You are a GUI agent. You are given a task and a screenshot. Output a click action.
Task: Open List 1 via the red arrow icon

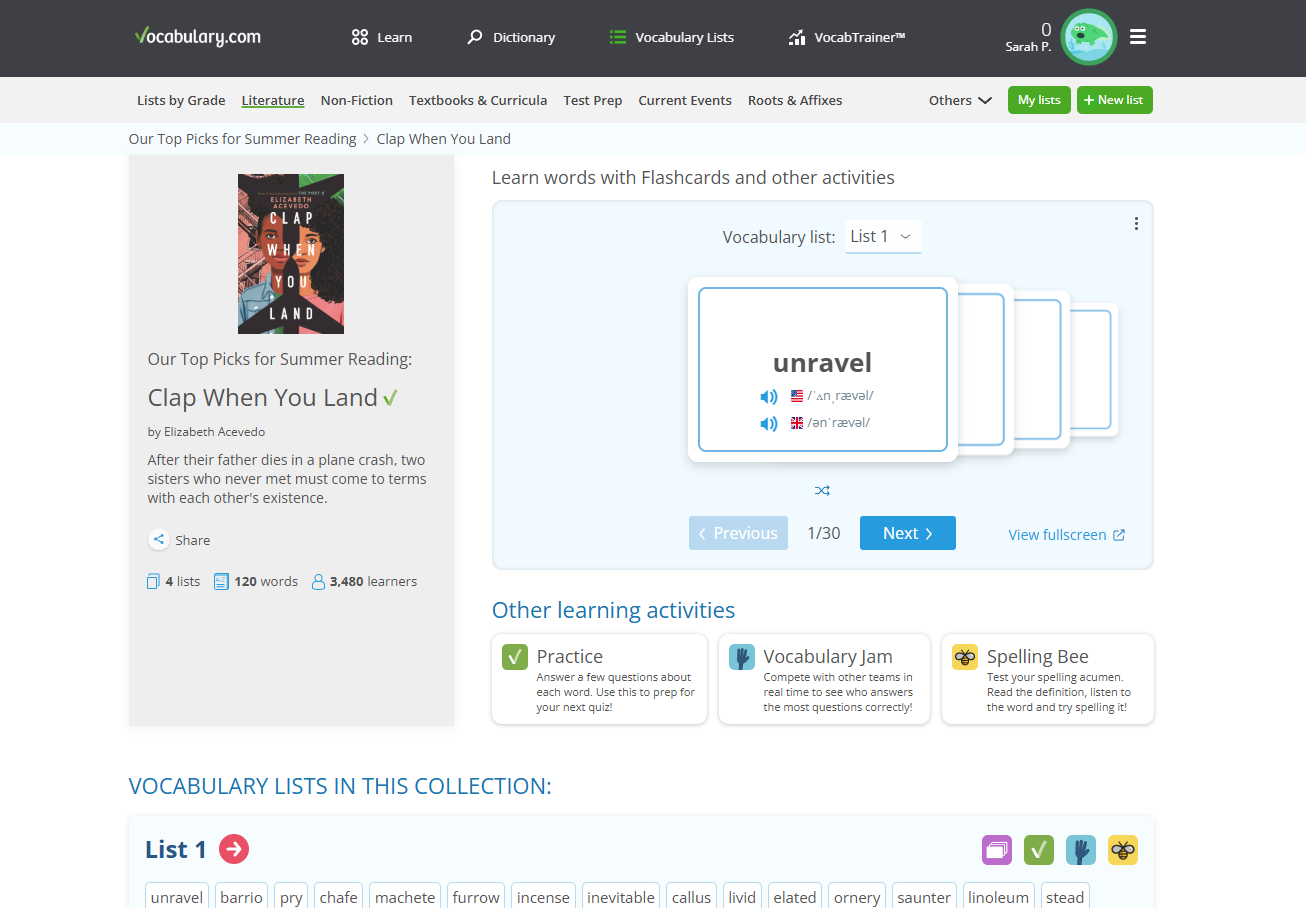pyautogui.click(x=234, y=849)
